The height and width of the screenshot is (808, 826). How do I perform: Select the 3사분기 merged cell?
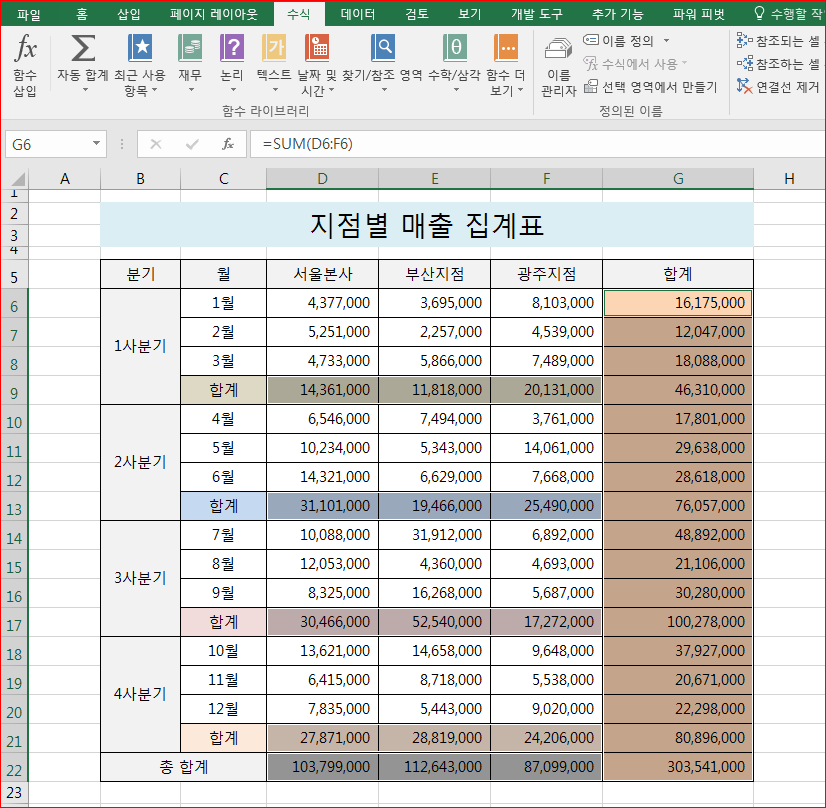pos(140,578)
